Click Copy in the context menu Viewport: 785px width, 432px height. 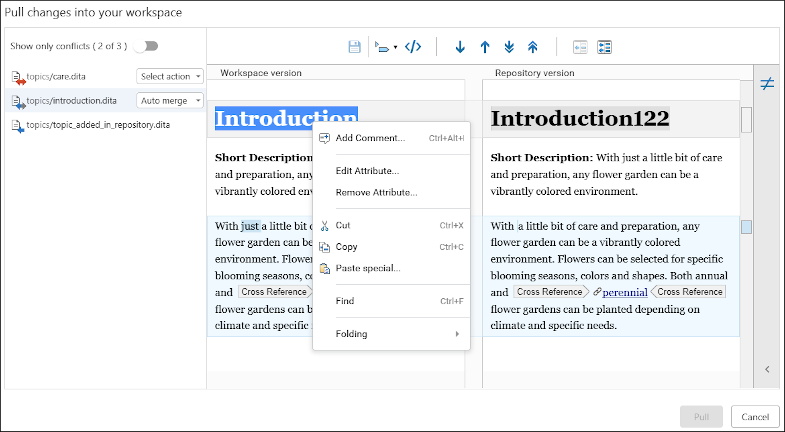pos(346,246)
